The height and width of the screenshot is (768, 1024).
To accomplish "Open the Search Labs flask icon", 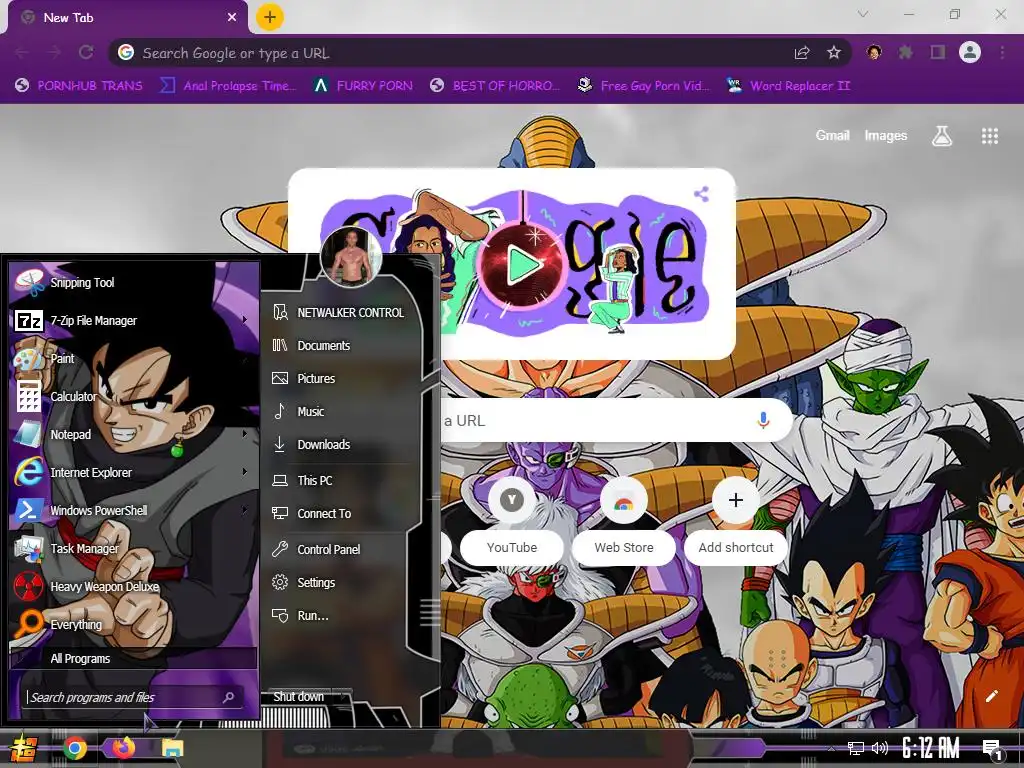I will (942, 136).
